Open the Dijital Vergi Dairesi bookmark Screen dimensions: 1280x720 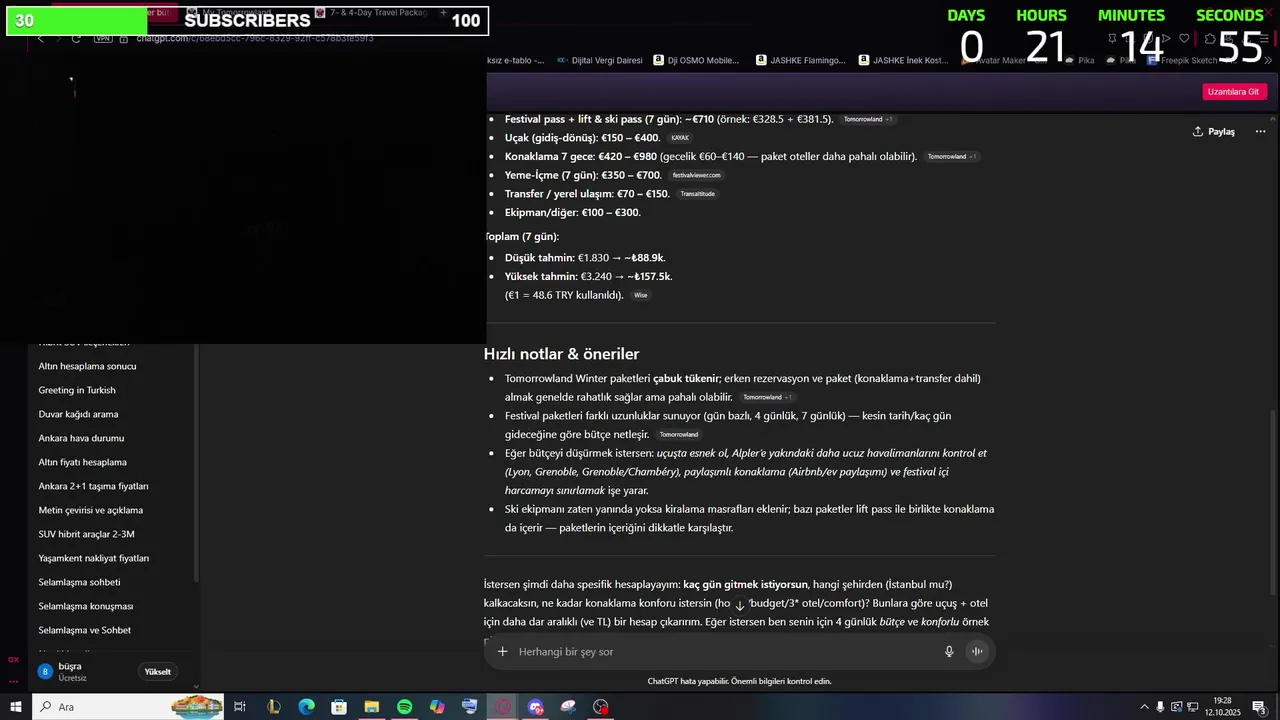coord(600,60)
